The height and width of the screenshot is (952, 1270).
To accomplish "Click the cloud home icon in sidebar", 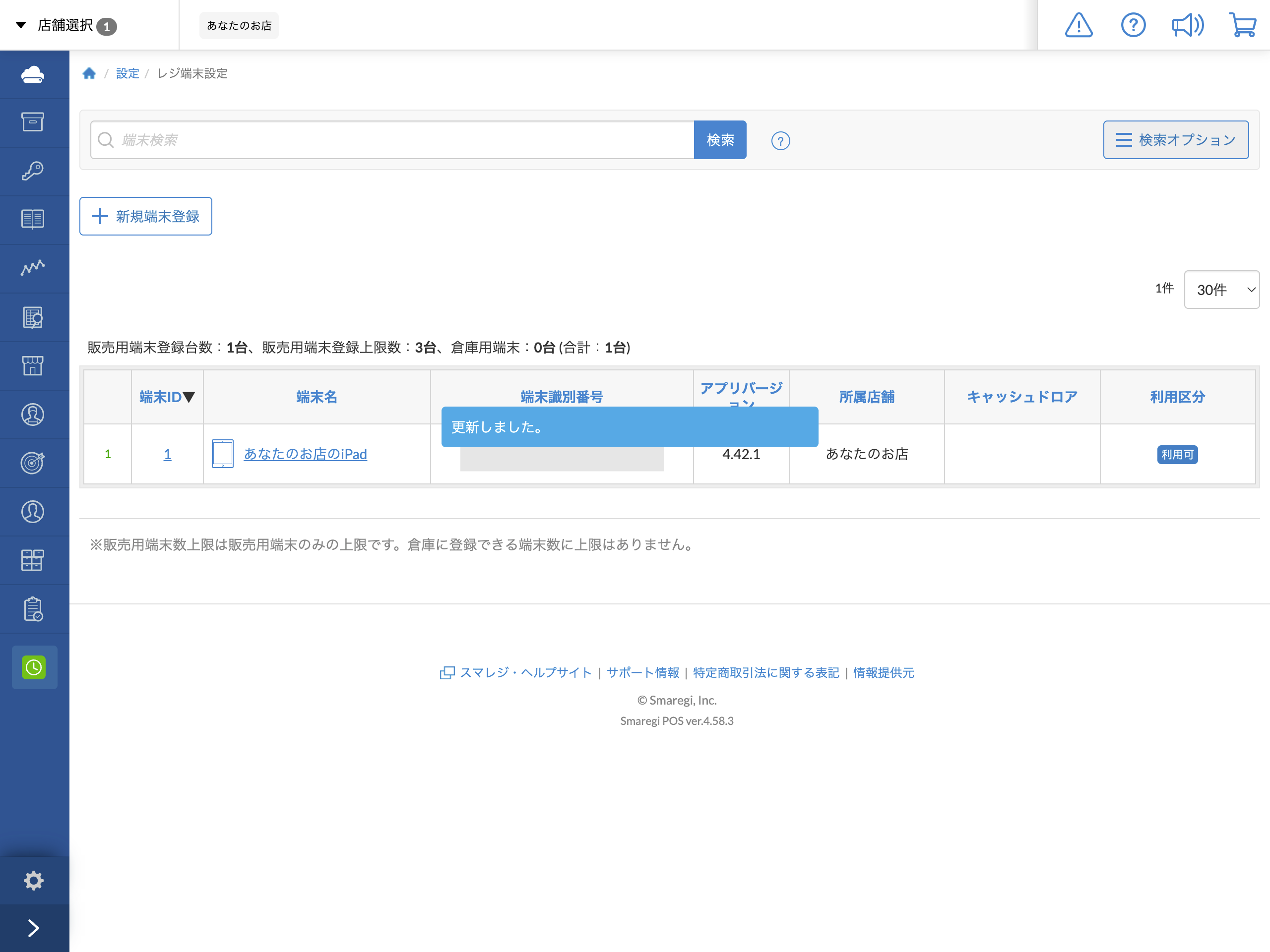I will (34, 74).
